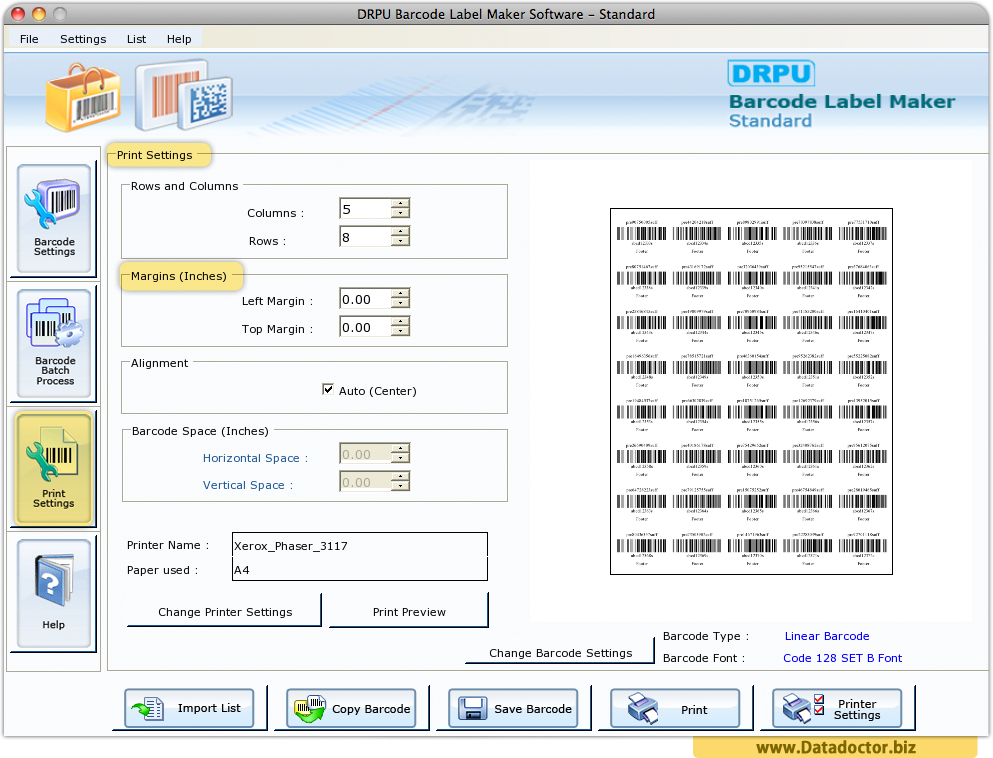The width and height of the screenshot is (993, 758).
Task: Open the List menu
Action: (x=136, y=39)
